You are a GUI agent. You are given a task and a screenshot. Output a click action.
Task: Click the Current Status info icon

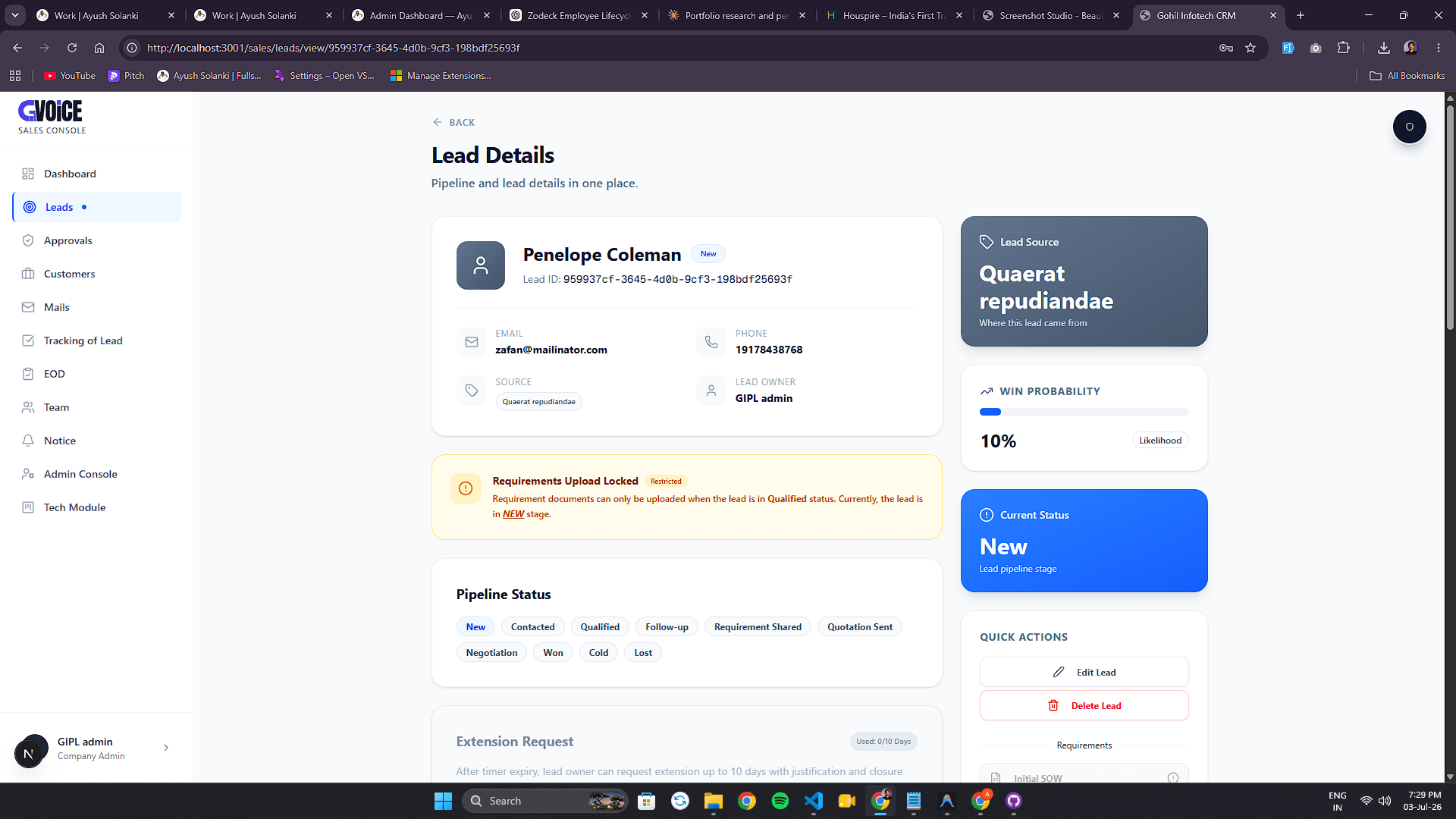coord(987,515)
